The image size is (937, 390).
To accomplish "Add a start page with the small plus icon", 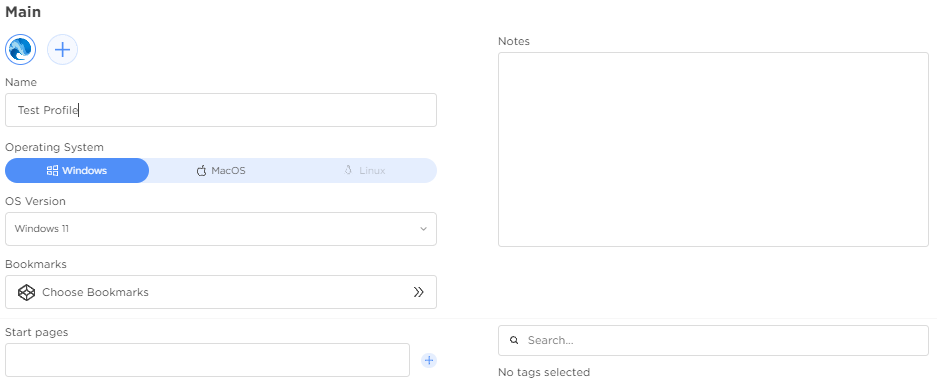I will (x=429, y=360).
